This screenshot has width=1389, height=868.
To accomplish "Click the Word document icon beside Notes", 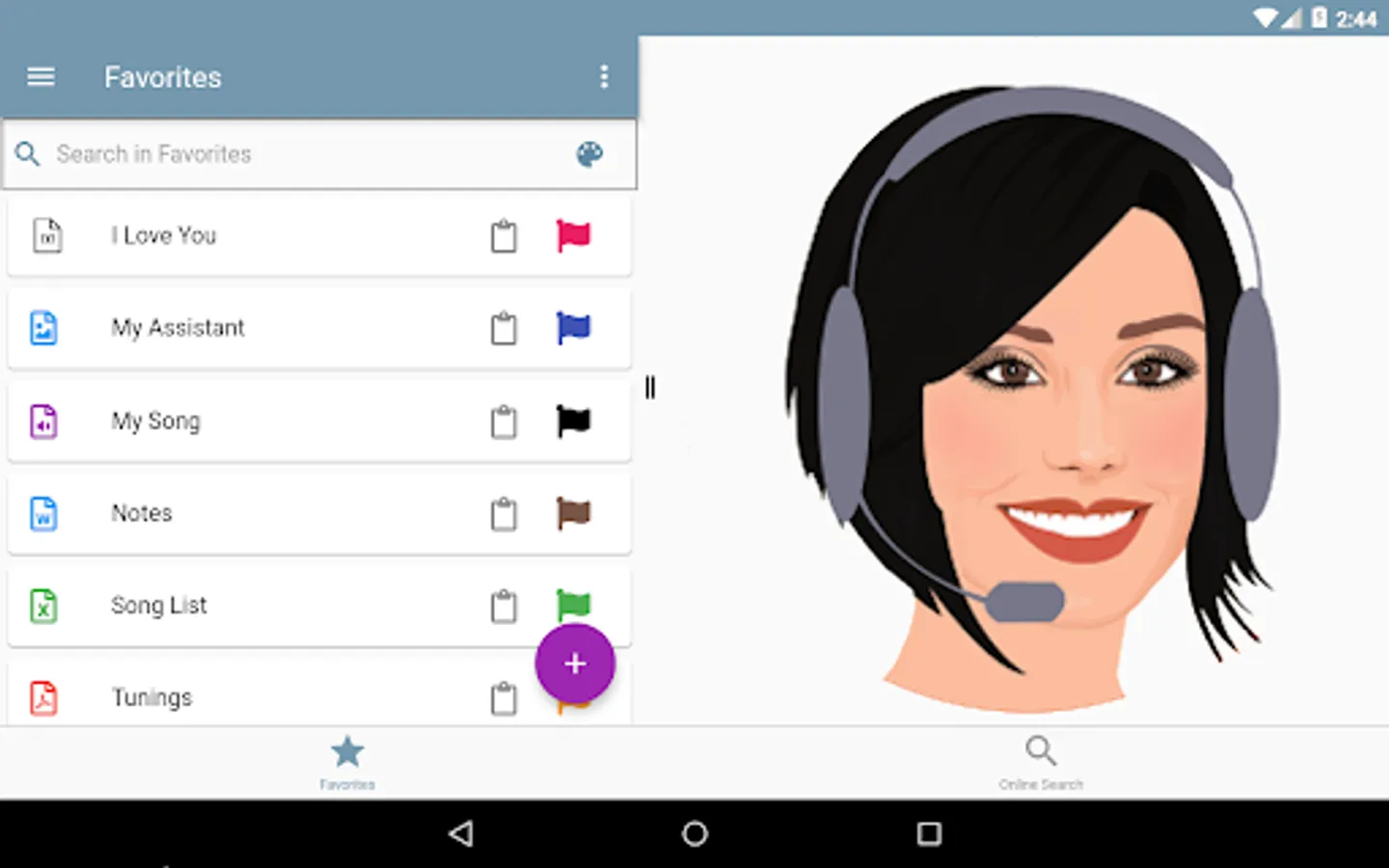I will 43,514.
